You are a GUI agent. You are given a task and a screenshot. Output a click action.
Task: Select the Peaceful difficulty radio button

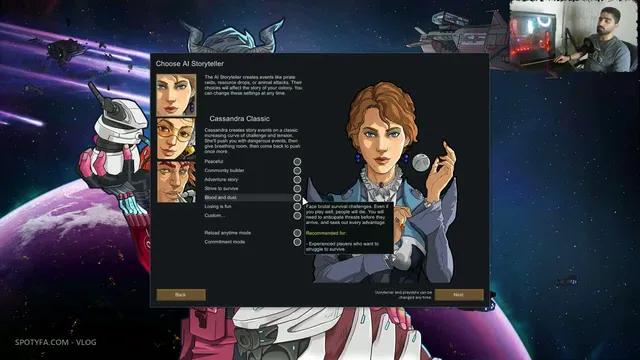[x=297, y=162]
